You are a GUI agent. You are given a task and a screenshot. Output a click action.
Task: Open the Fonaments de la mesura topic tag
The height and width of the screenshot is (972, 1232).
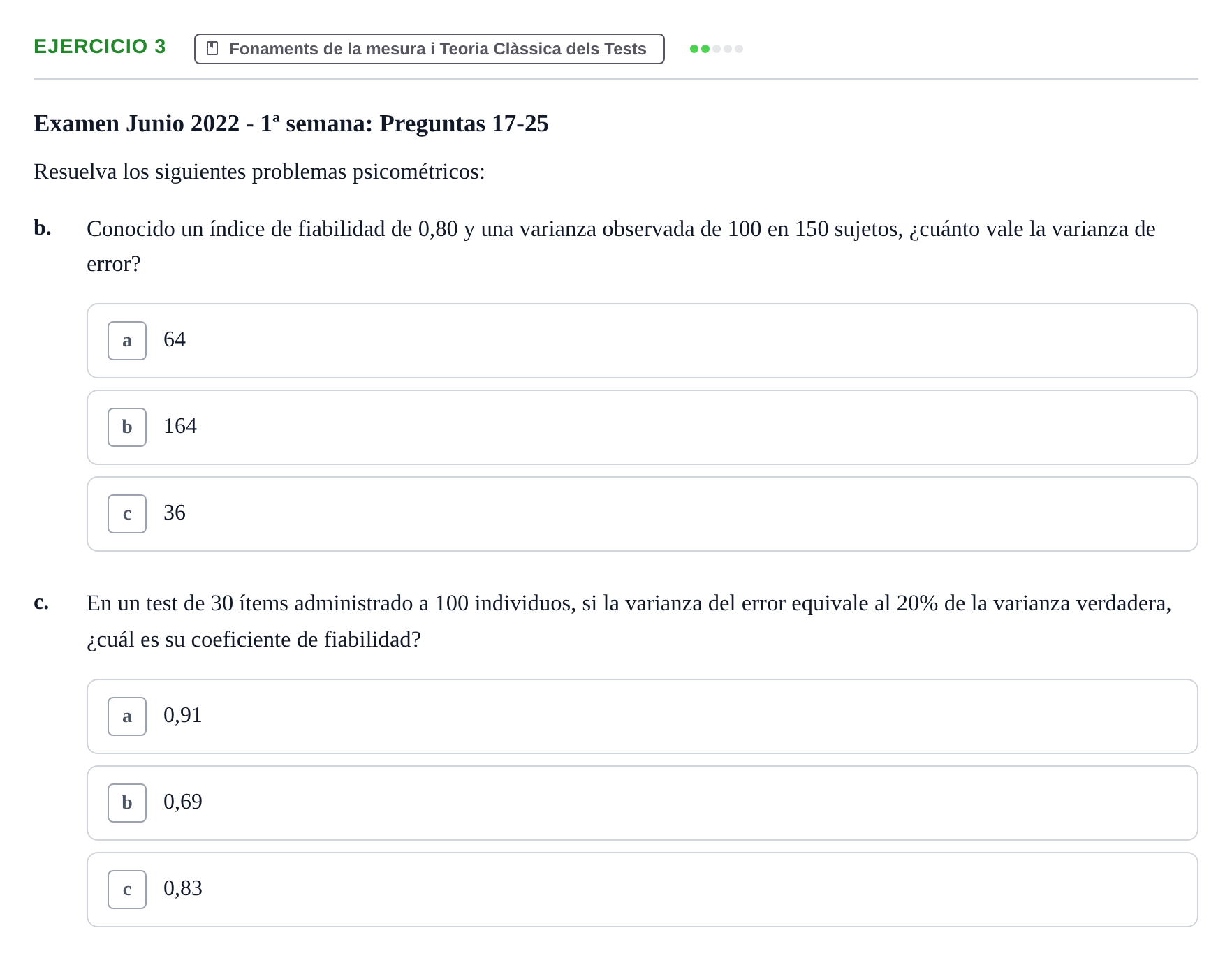click(x=430, y=49)
